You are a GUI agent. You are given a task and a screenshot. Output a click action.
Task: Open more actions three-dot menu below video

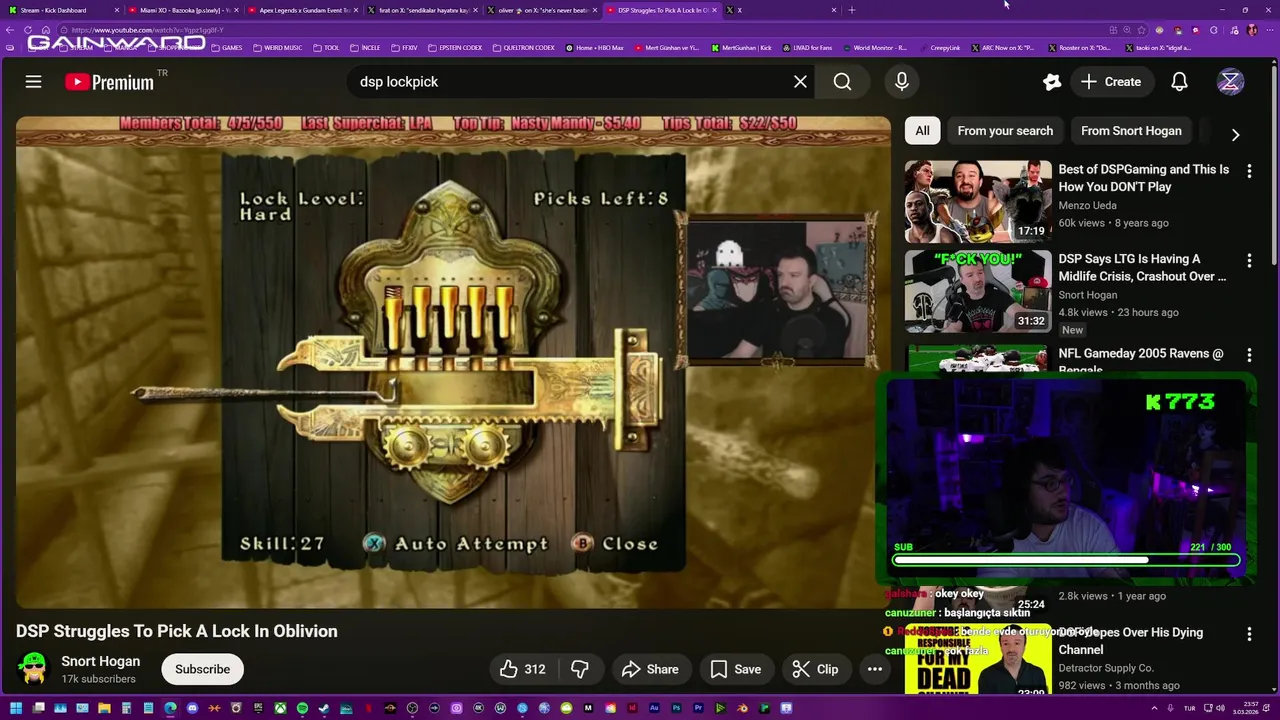pyautogui.click(x=875, y=669)
